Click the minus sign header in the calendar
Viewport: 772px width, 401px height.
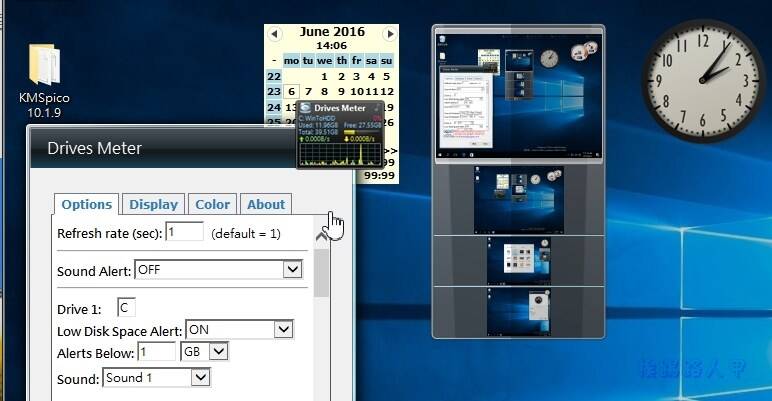pyautogui.click(x=274, y=61)
